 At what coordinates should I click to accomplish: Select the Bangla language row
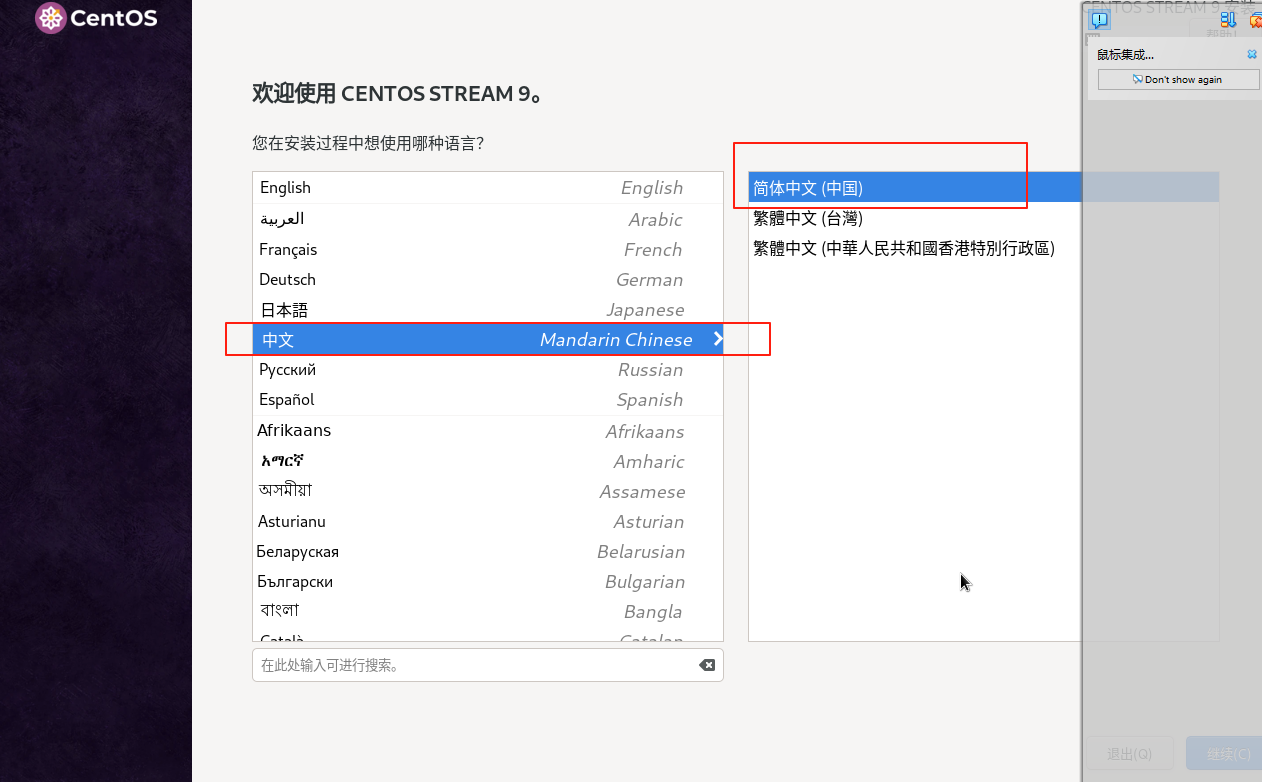pos(488,611)
